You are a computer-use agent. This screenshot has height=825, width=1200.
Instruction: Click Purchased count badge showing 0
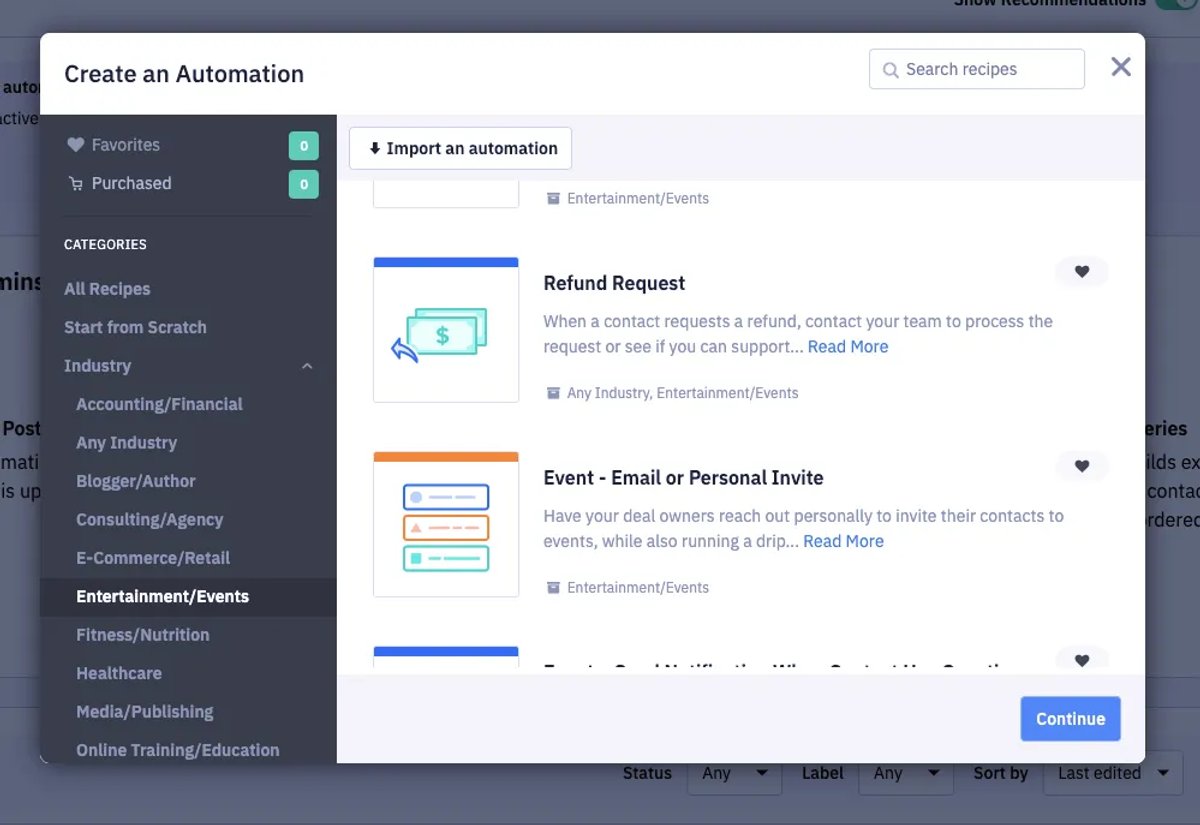point(304,184)
